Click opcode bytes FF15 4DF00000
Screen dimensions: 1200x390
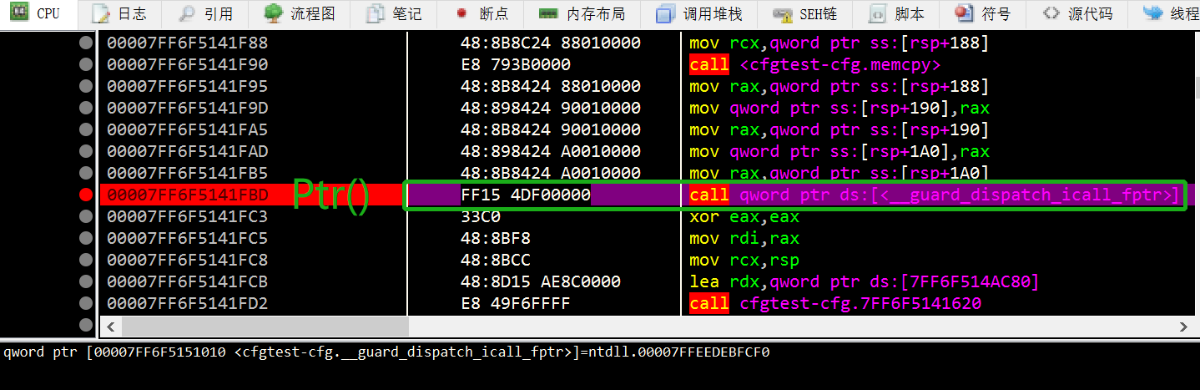(525, 195)
